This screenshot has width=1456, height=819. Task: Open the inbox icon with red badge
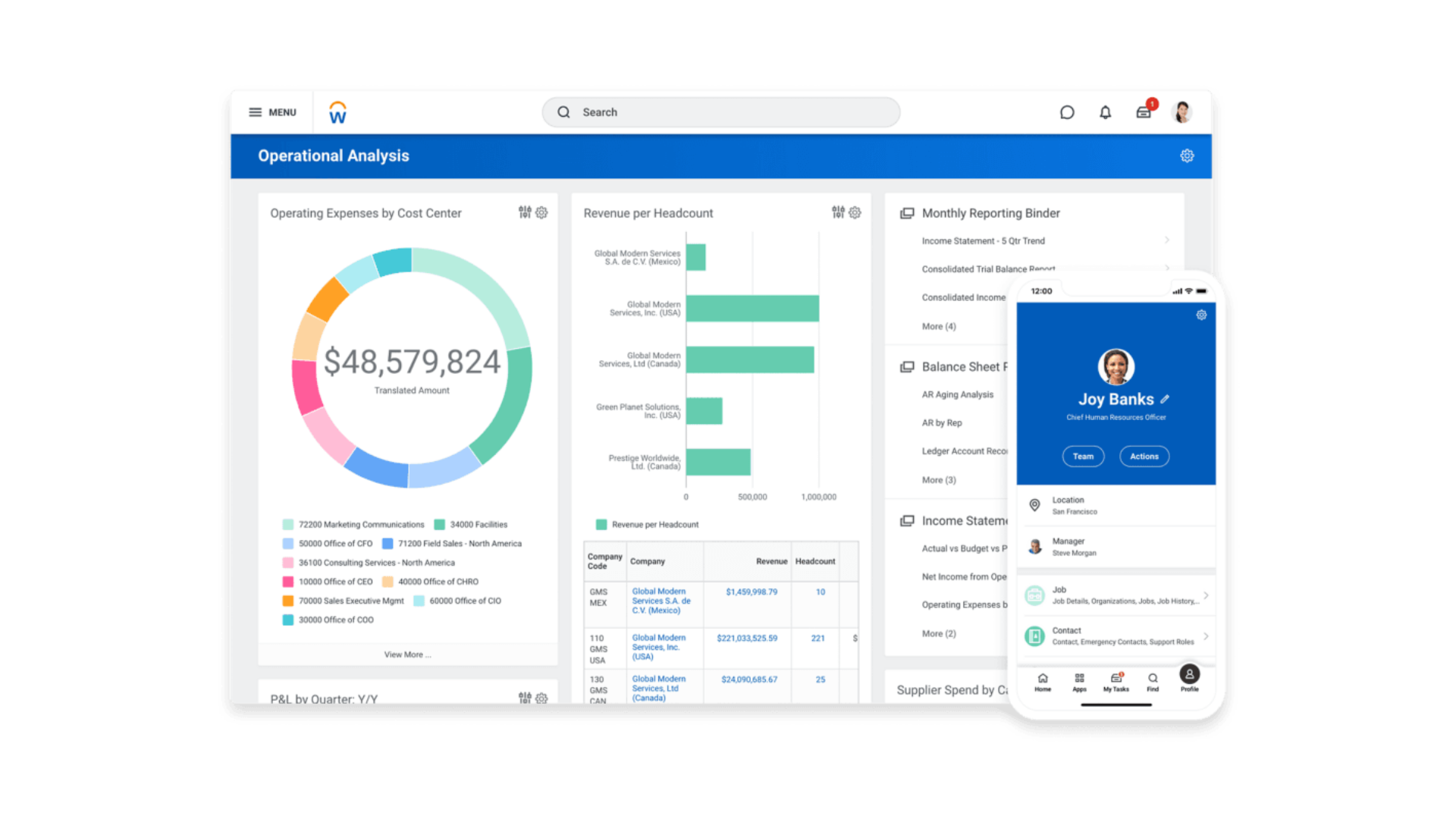1144,112
